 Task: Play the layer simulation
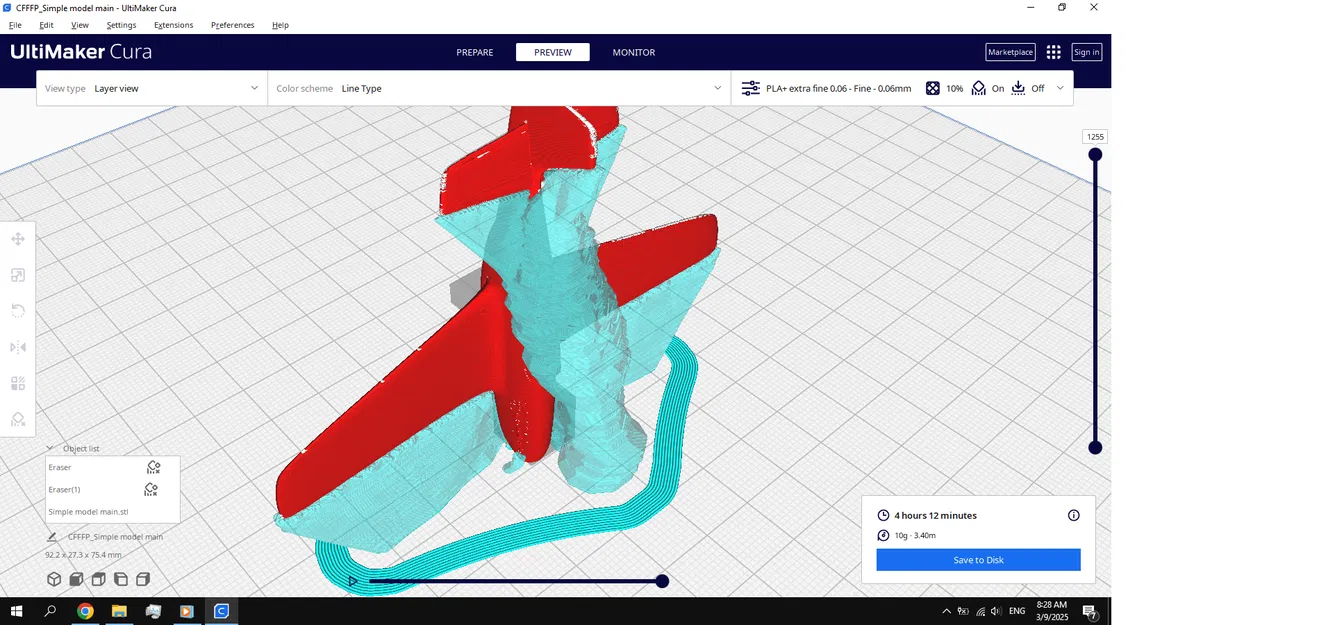pos(353,581)
